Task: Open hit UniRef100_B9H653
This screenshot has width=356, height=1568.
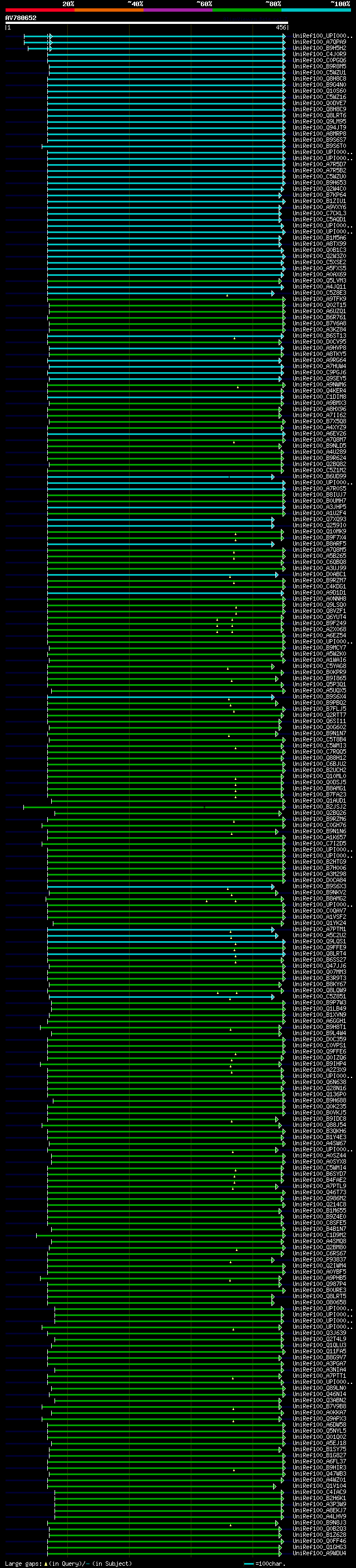Action: (x=319, y=182)
